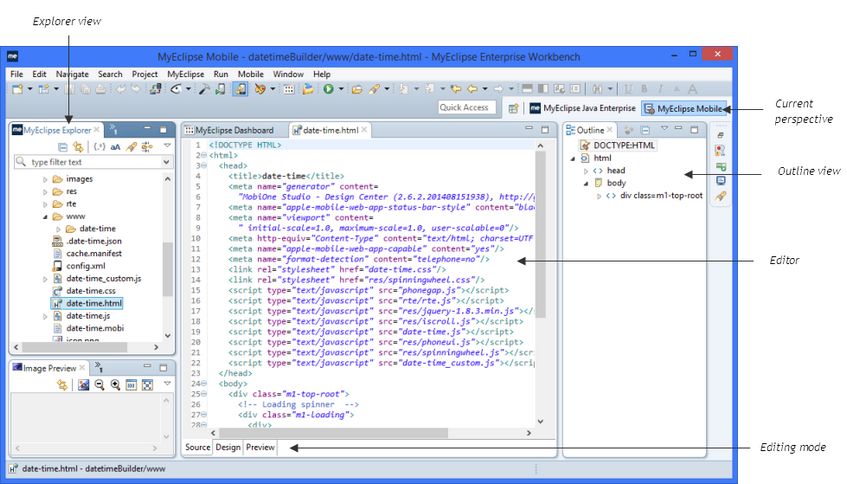
Task: Collapse the www folder
Action: 45,217
